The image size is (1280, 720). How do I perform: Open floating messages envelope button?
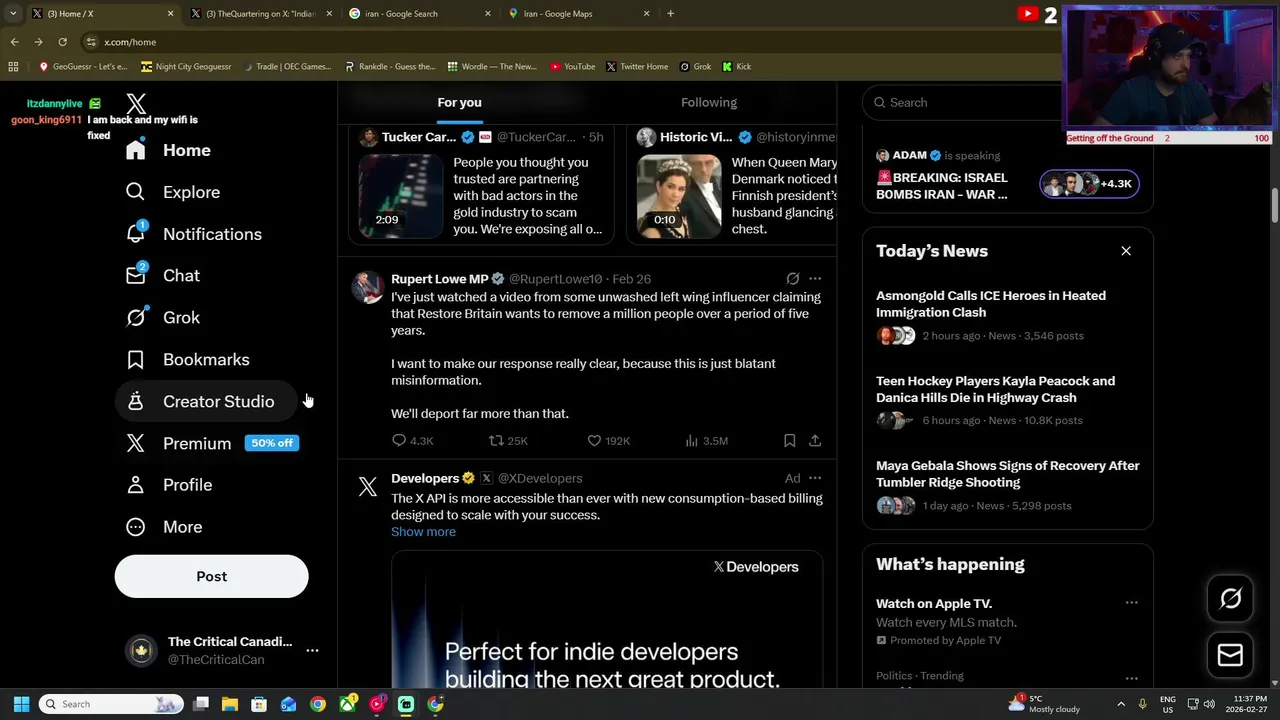coord(1231,655)
